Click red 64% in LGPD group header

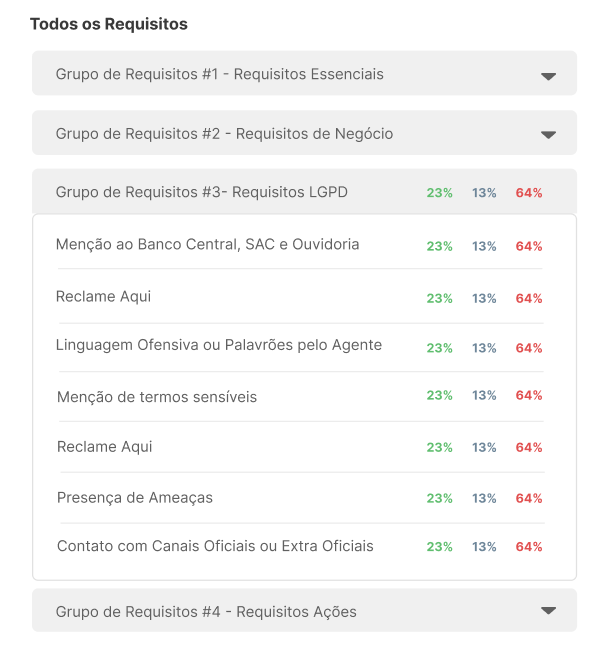coord(529,193)
